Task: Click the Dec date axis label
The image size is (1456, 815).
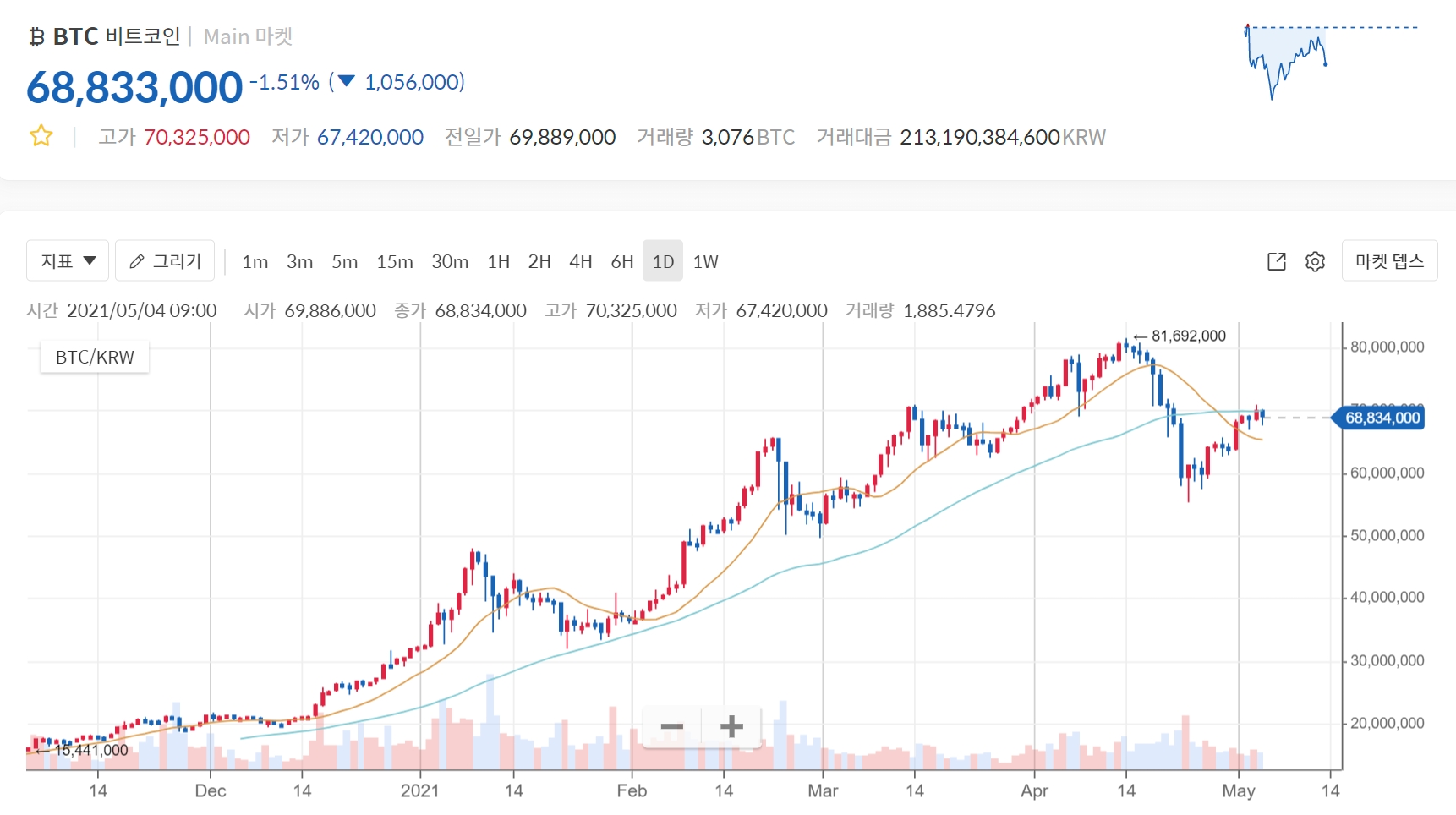Action: point(211,790)
